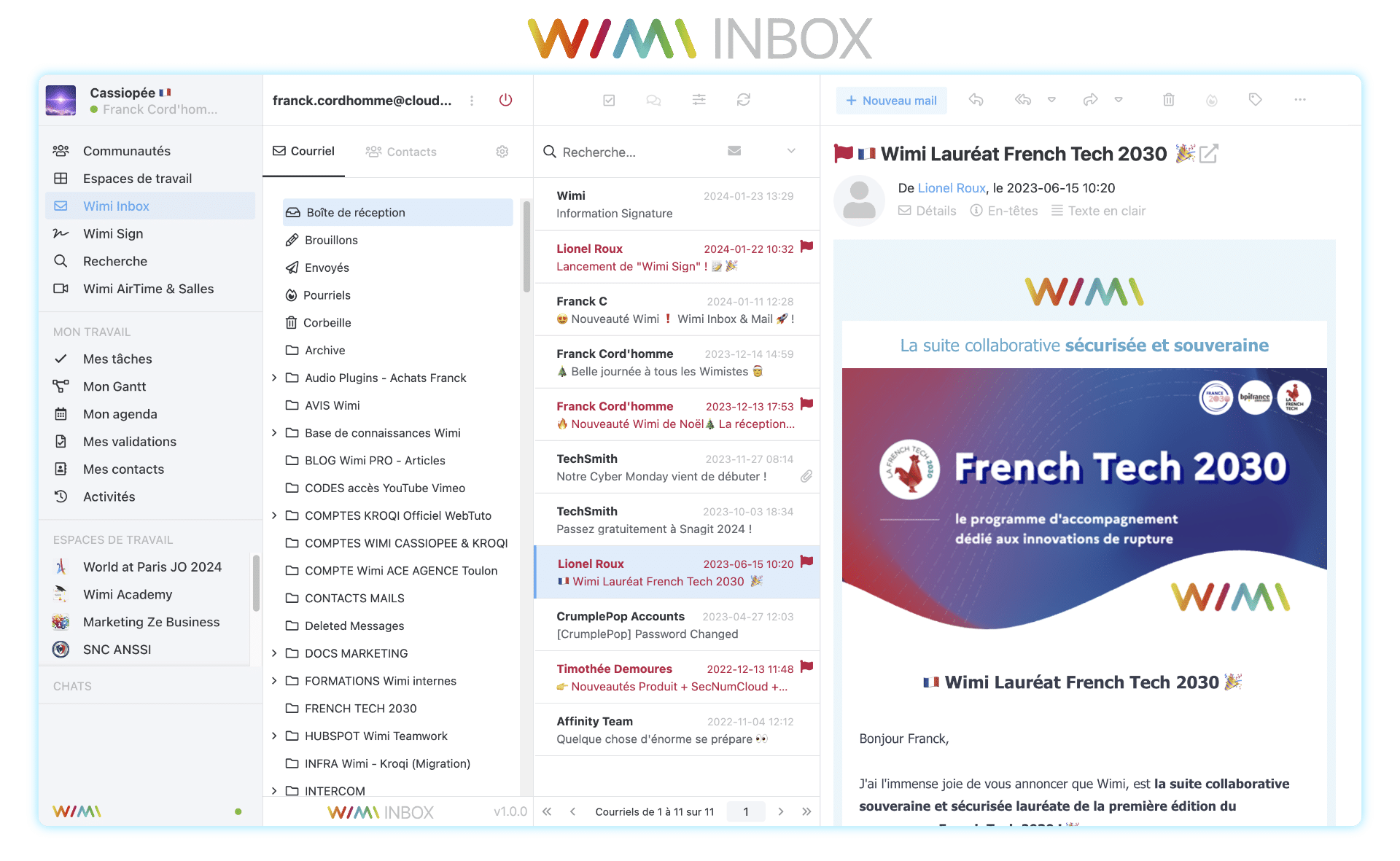Click the tag label icon in toolbar
Screen dimensions: 1400x861
(x=1255, y=100)
